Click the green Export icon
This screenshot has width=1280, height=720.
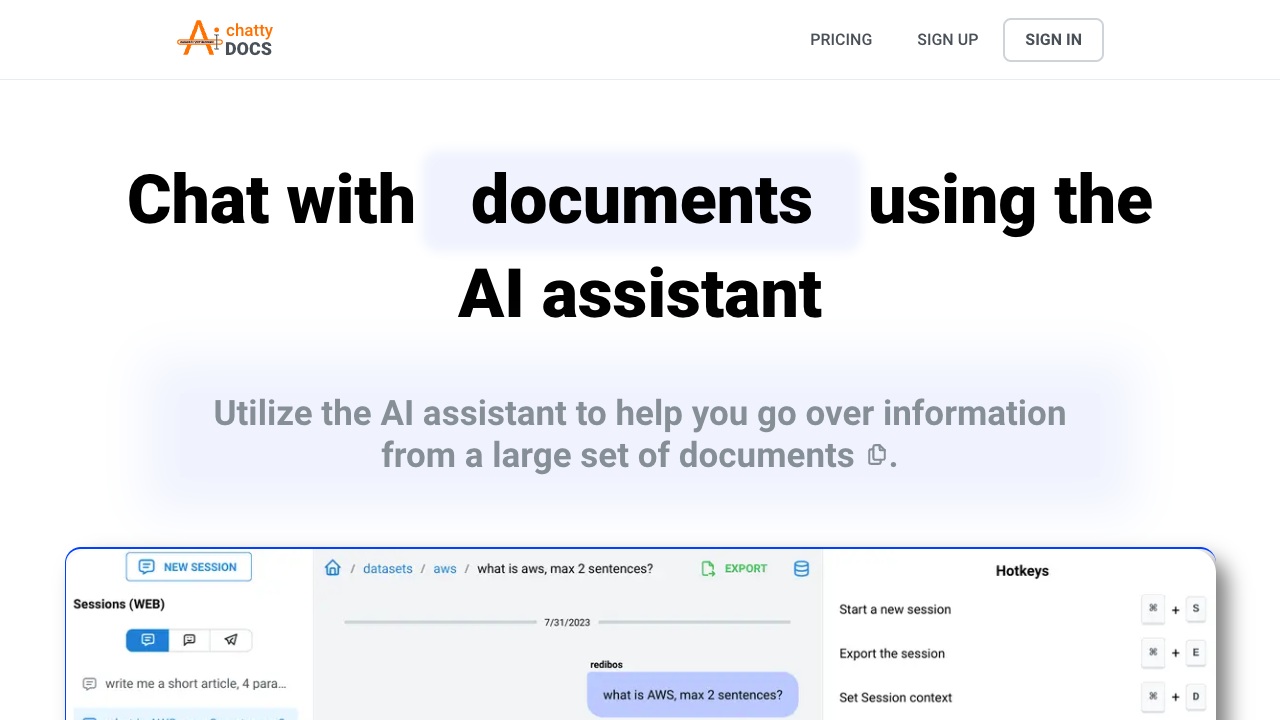[x=707, y=568]
